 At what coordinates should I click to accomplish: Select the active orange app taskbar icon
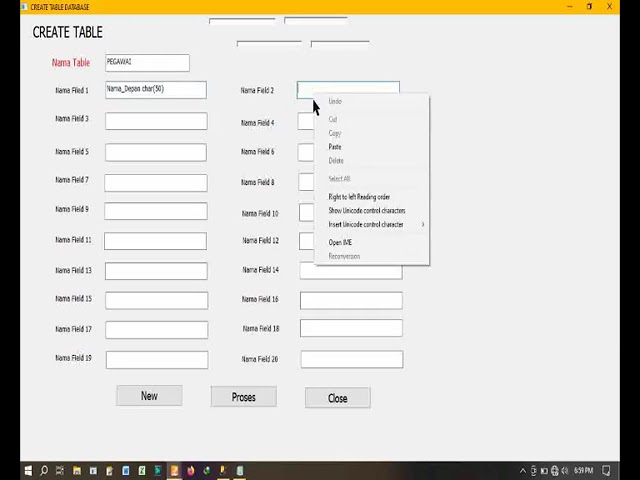pos(174,471)
